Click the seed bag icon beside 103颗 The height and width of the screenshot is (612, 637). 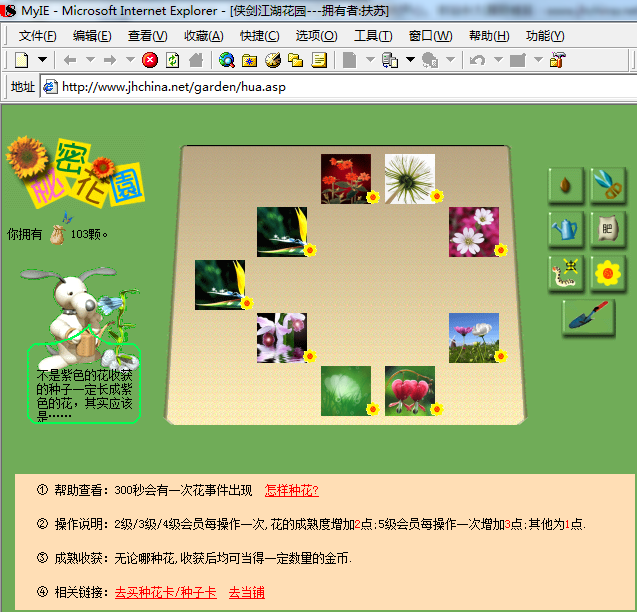(57, 235)
